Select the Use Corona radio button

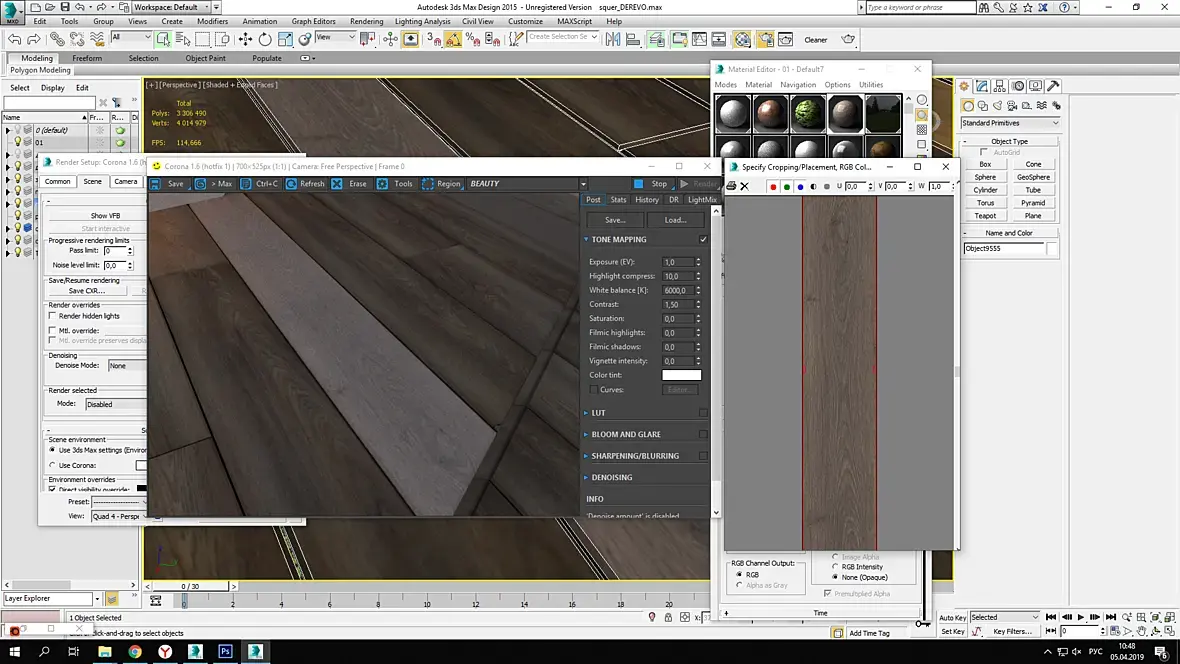[53, 465]
